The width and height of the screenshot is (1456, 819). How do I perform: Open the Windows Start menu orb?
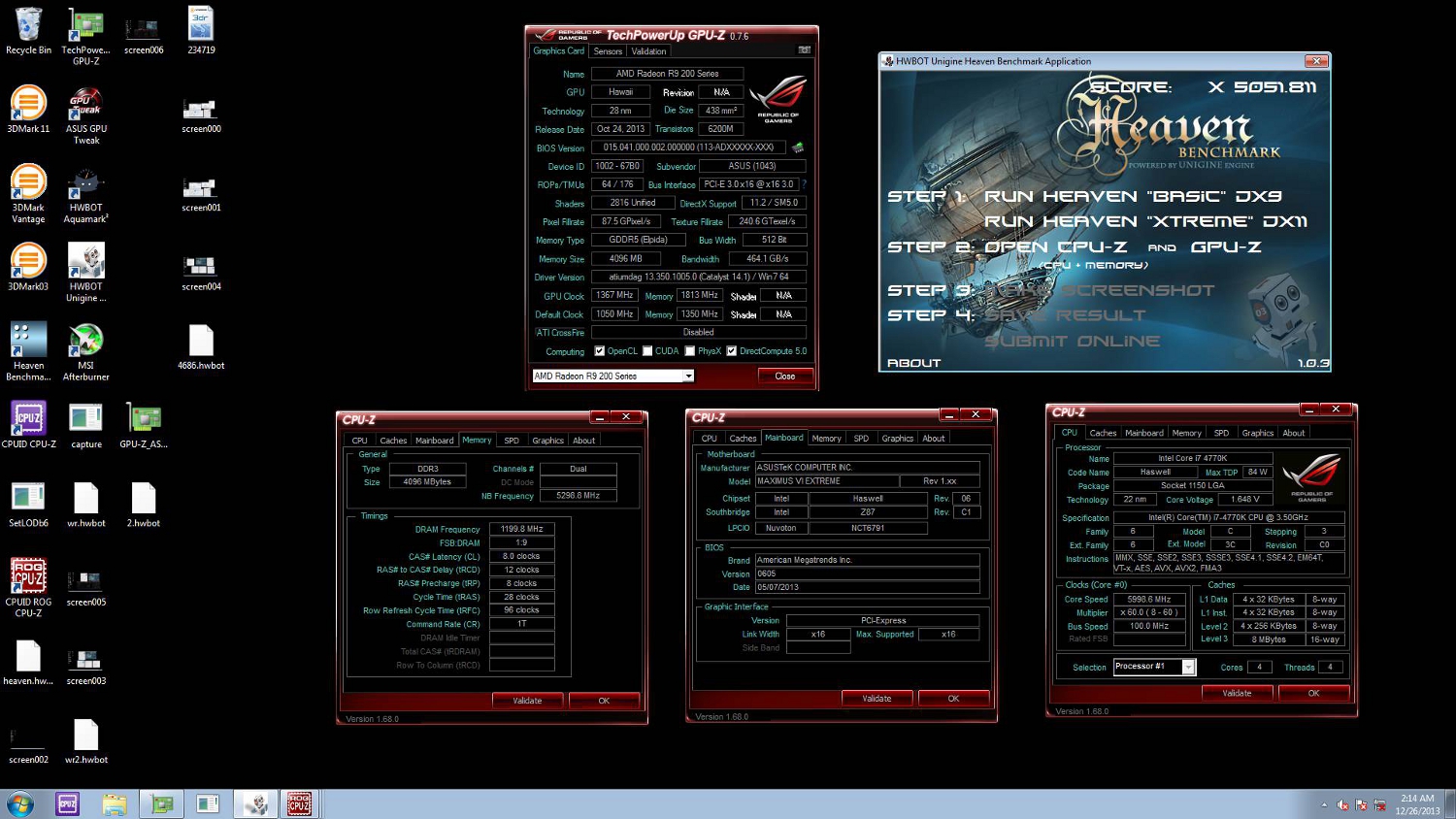click(x=19, y=803)
